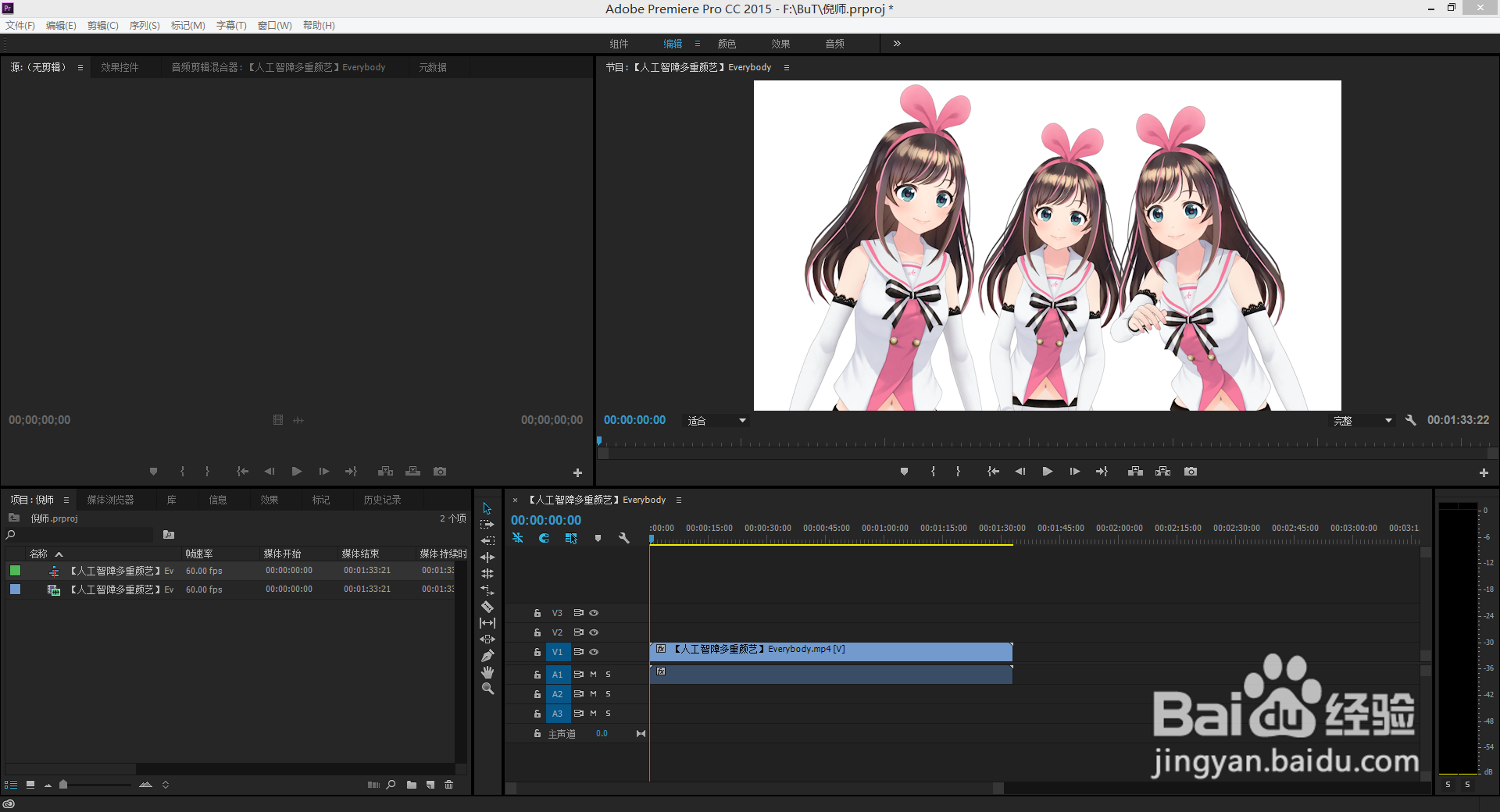Viewport: 1500px width, 812px height.
Task: Switch the project panel to list view
Action: (11, 785)
